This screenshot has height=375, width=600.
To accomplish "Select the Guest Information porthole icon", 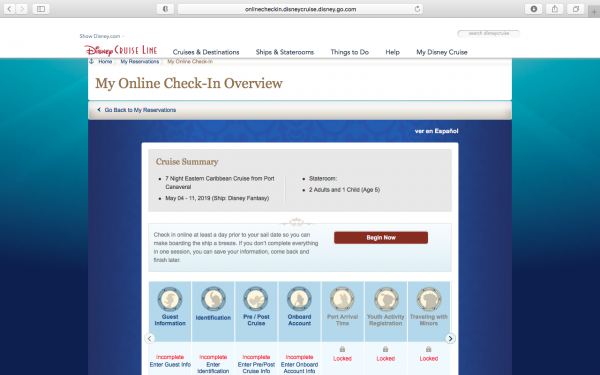I will (170, 299).
